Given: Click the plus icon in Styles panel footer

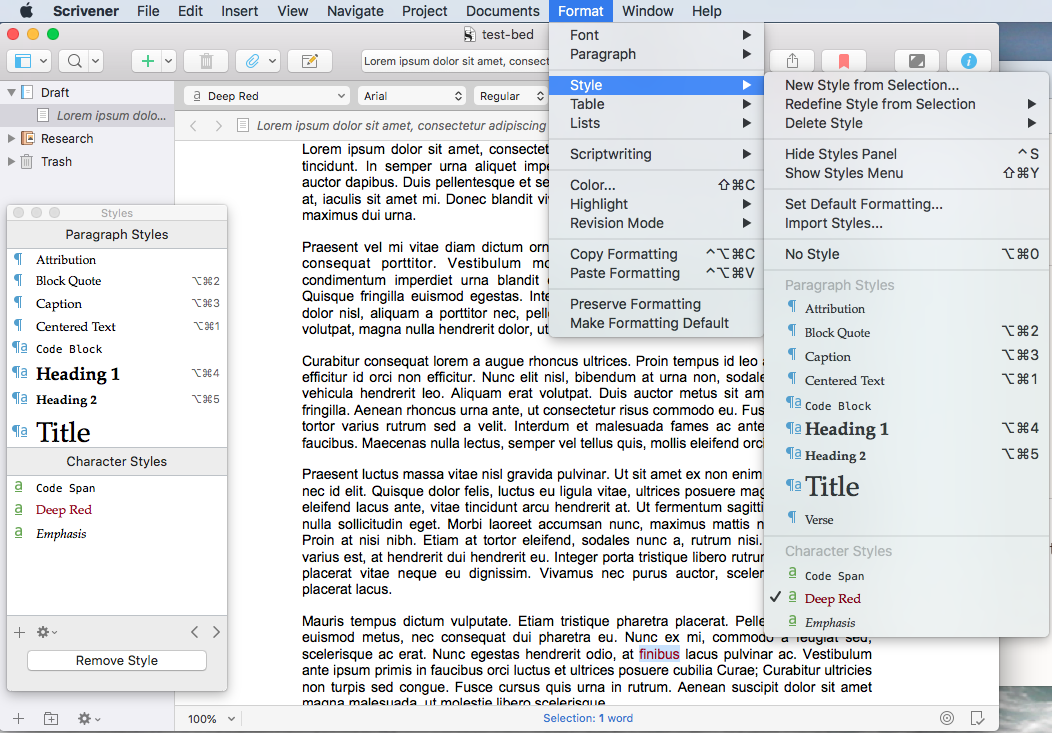Looking at the screenshot, I should tap(19, 632).
